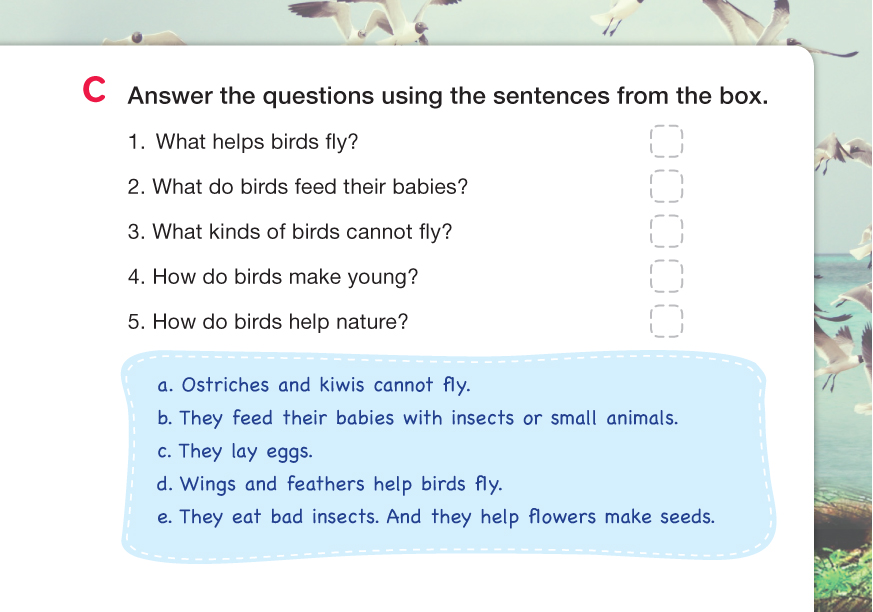This screenshot has height=612, width=873.
Task: Click question 3 about birds that cannot fly
Action: (290, 232)
